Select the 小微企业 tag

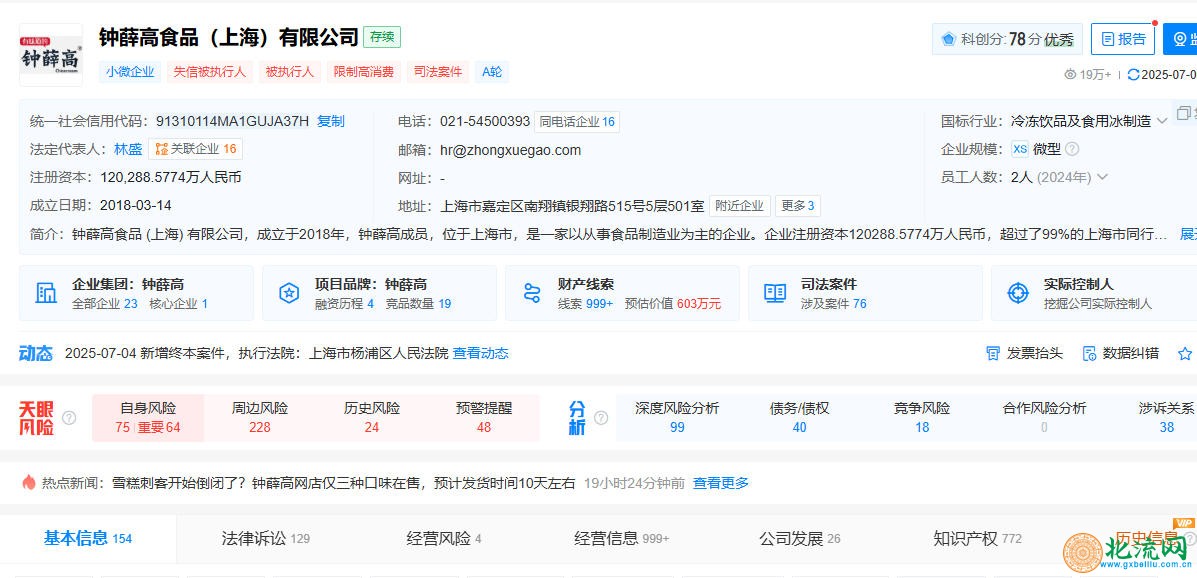[131, 72]
